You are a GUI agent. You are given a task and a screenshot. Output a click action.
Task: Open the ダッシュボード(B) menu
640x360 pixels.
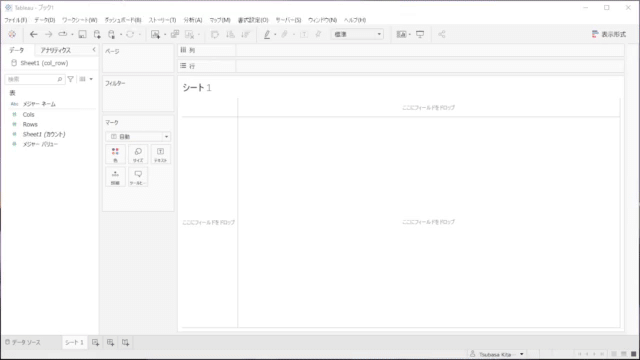pyautogui.click(x=123, y=20)
